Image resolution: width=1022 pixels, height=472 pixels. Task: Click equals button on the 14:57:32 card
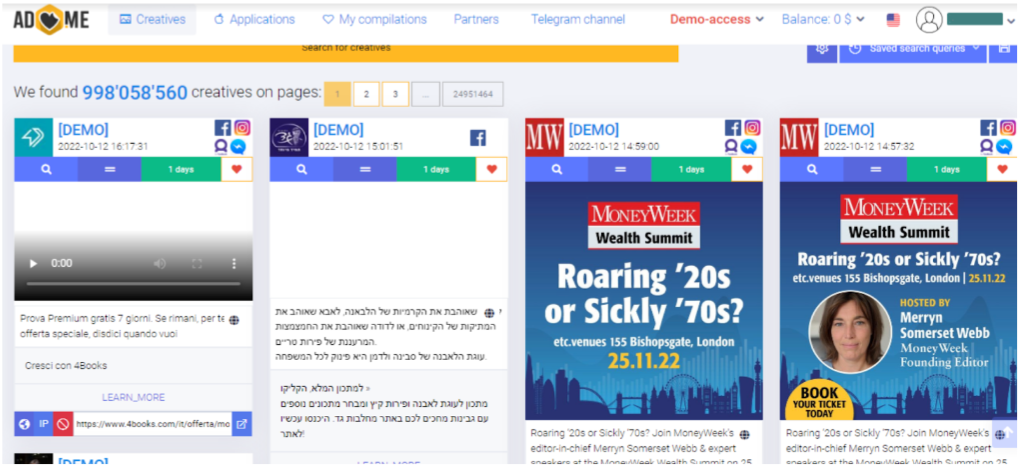click(875, 170)
